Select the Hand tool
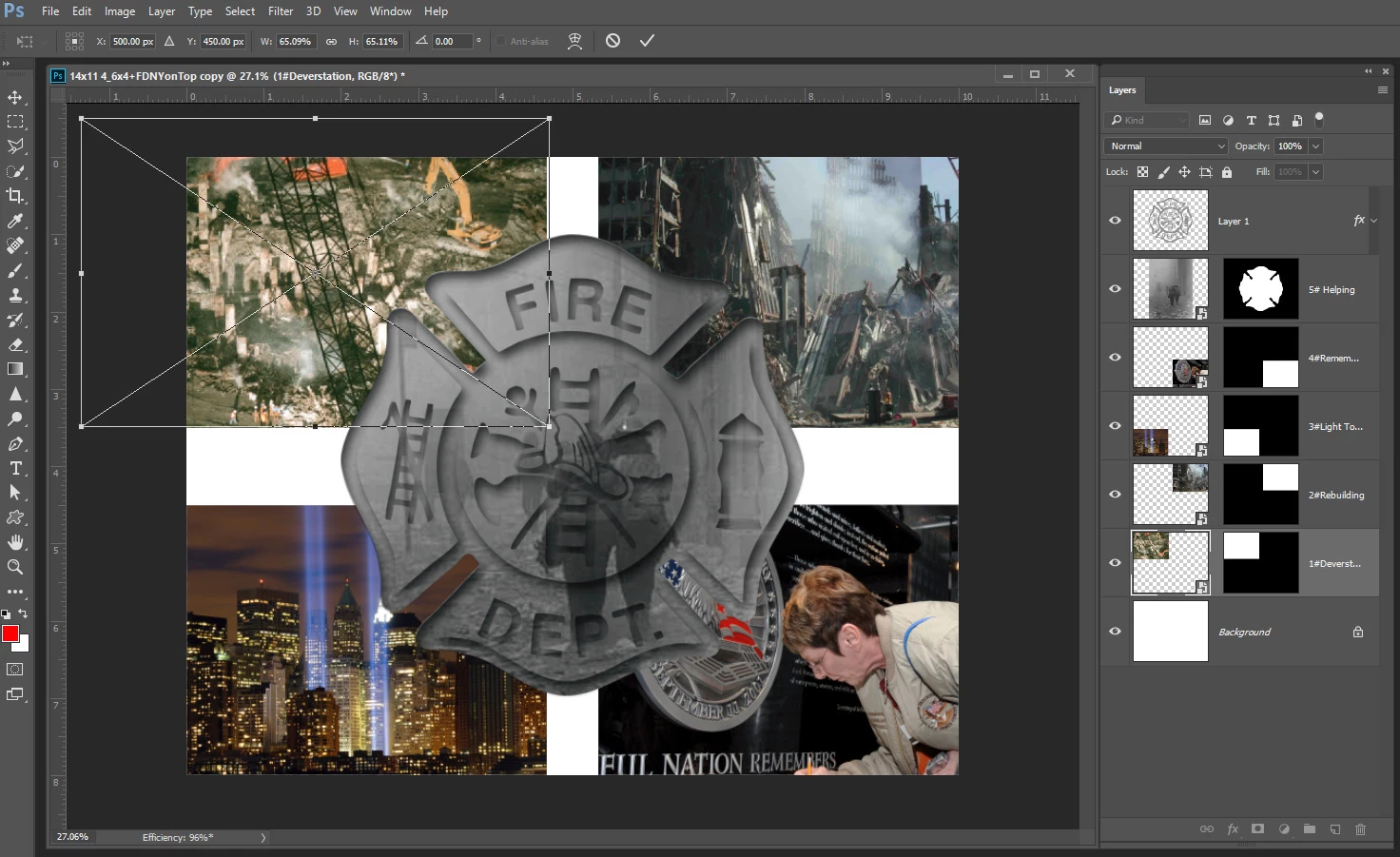 (15, 542)
